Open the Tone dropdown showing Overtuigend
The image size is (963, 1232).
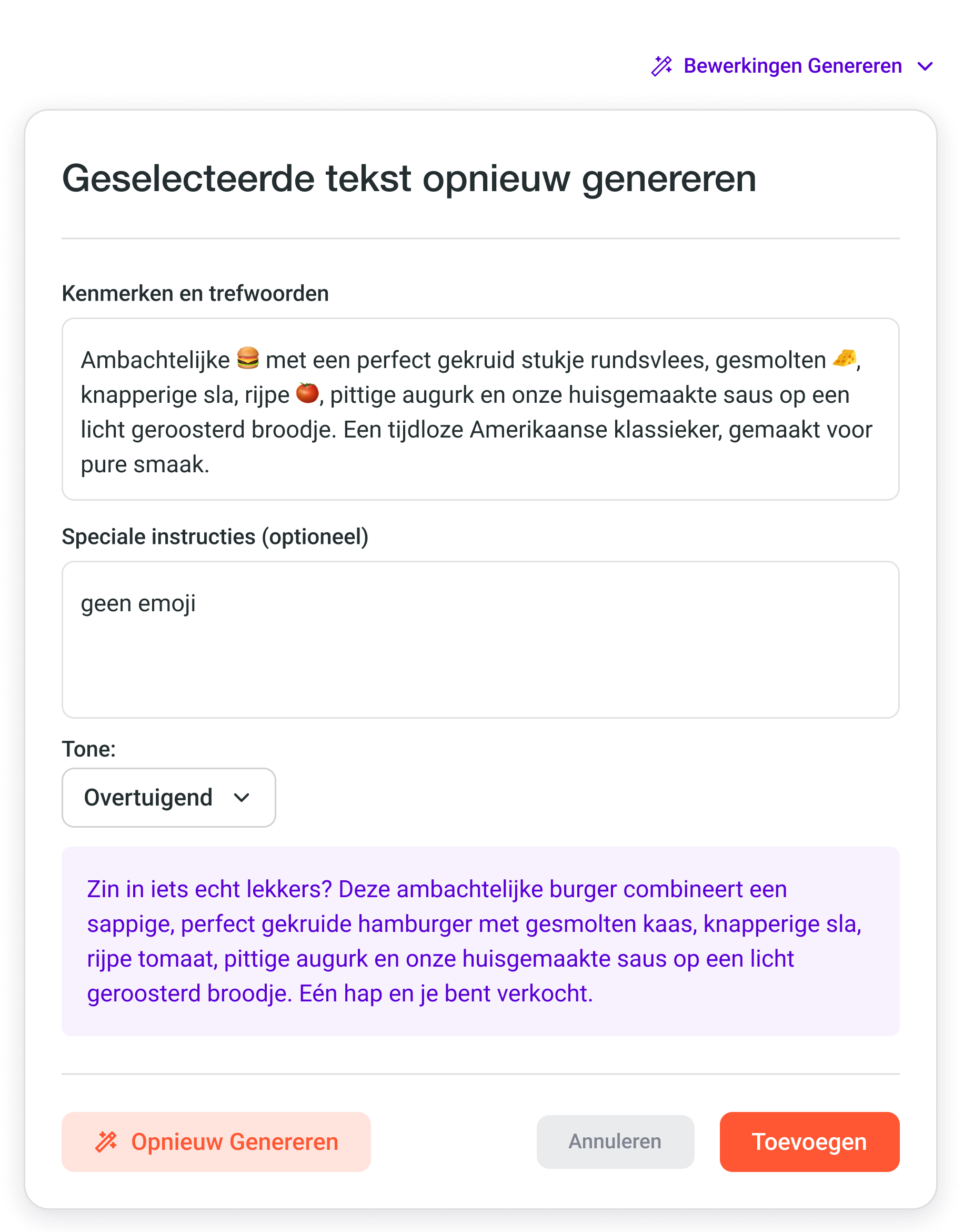pyautogui.click(x=168, y=798)
